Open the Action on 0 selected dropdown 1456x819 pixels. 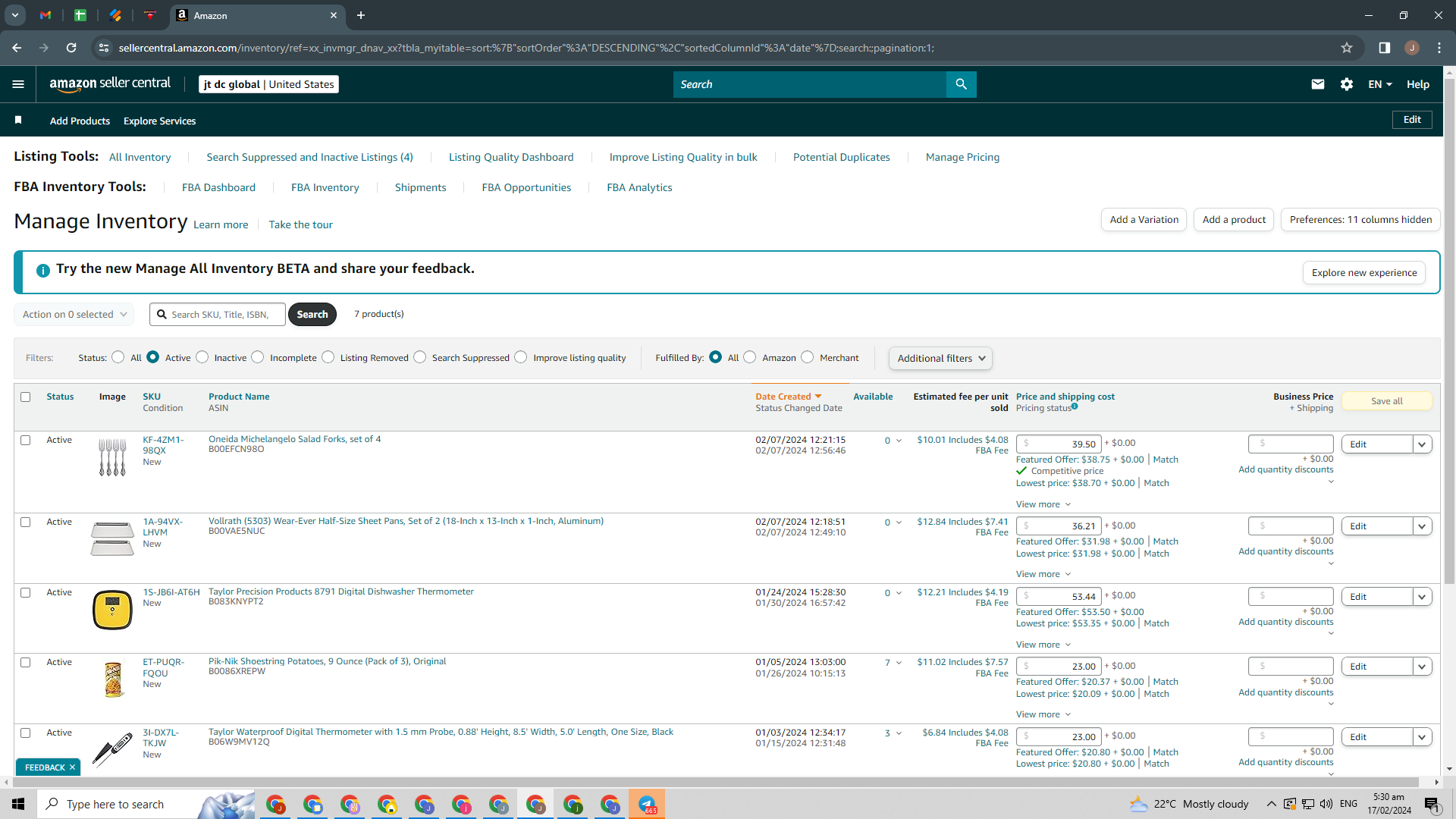click(x=74, y=314)
